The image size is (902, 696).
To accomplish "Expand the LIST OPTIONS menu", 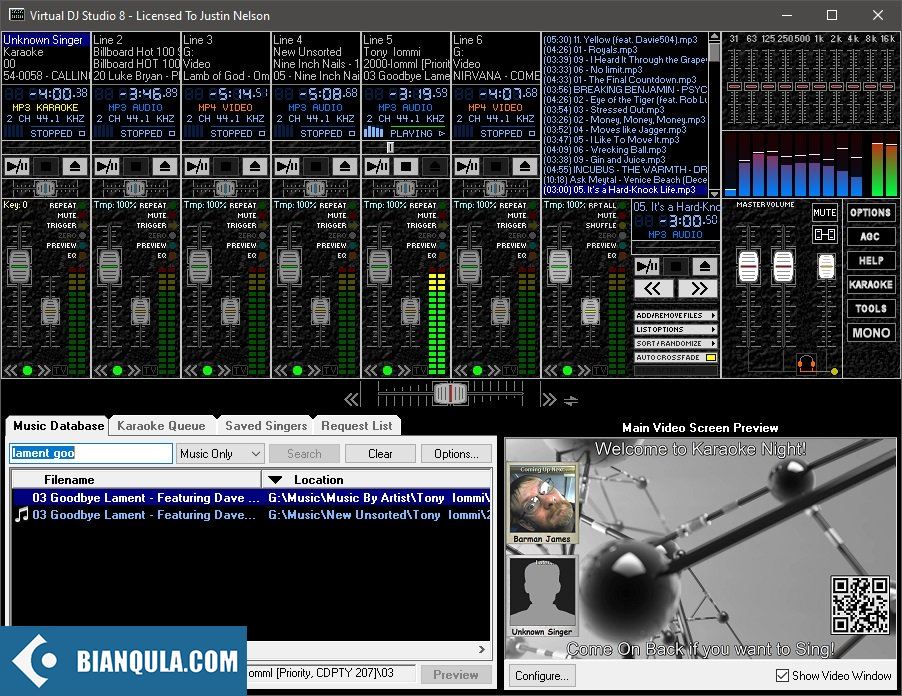I will (x=675, y=330).
